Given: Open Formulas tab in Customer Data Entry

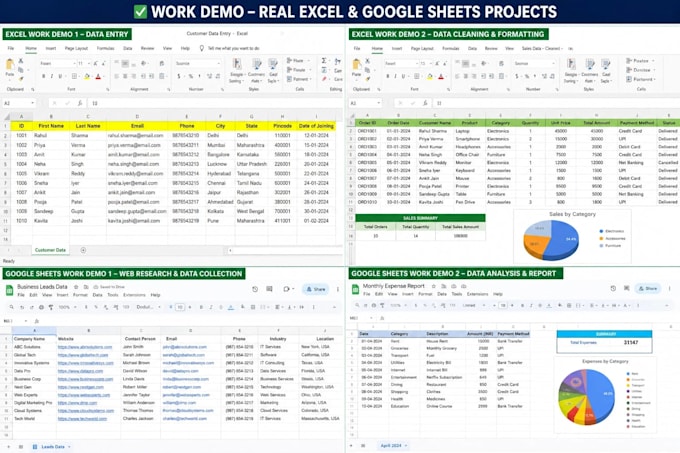Looking at the screenshot, I should point(105,48).
